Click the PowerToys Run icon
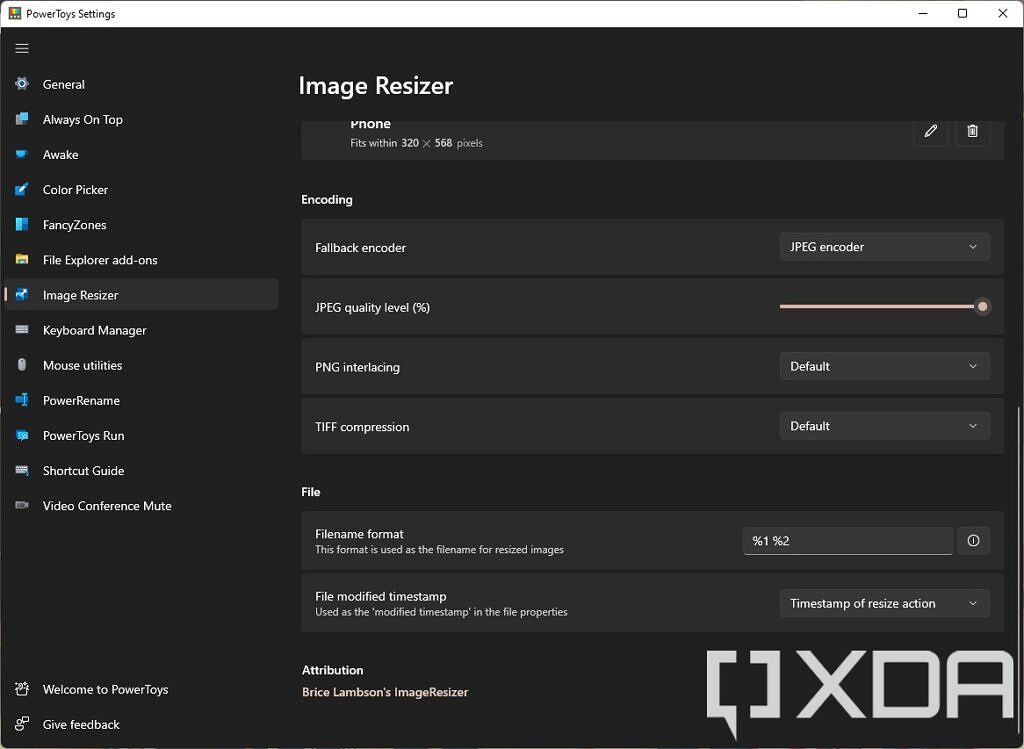1024x749 pixels. (21, 435)
